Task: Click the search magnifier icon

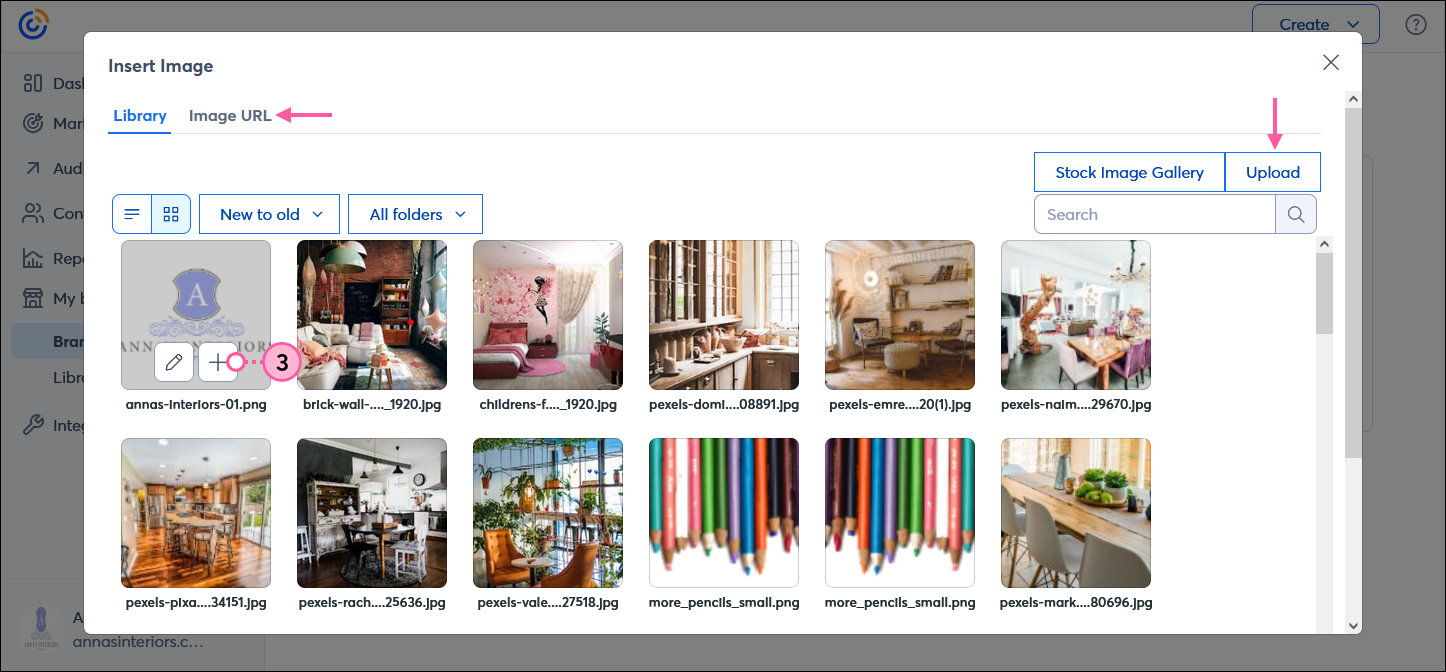Action: [x=1296, y=214]
